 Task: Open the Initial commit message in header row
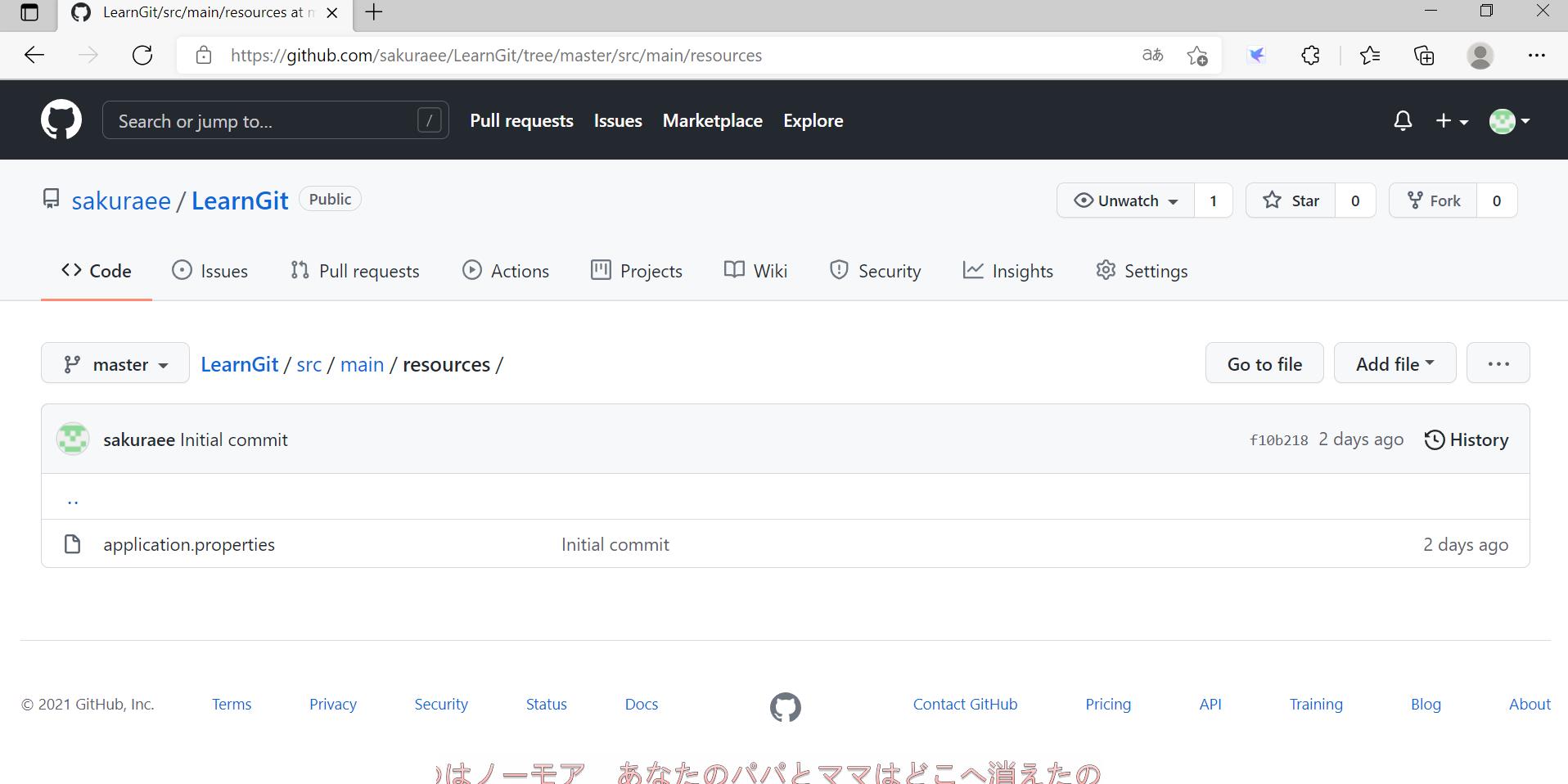point(234,439)
